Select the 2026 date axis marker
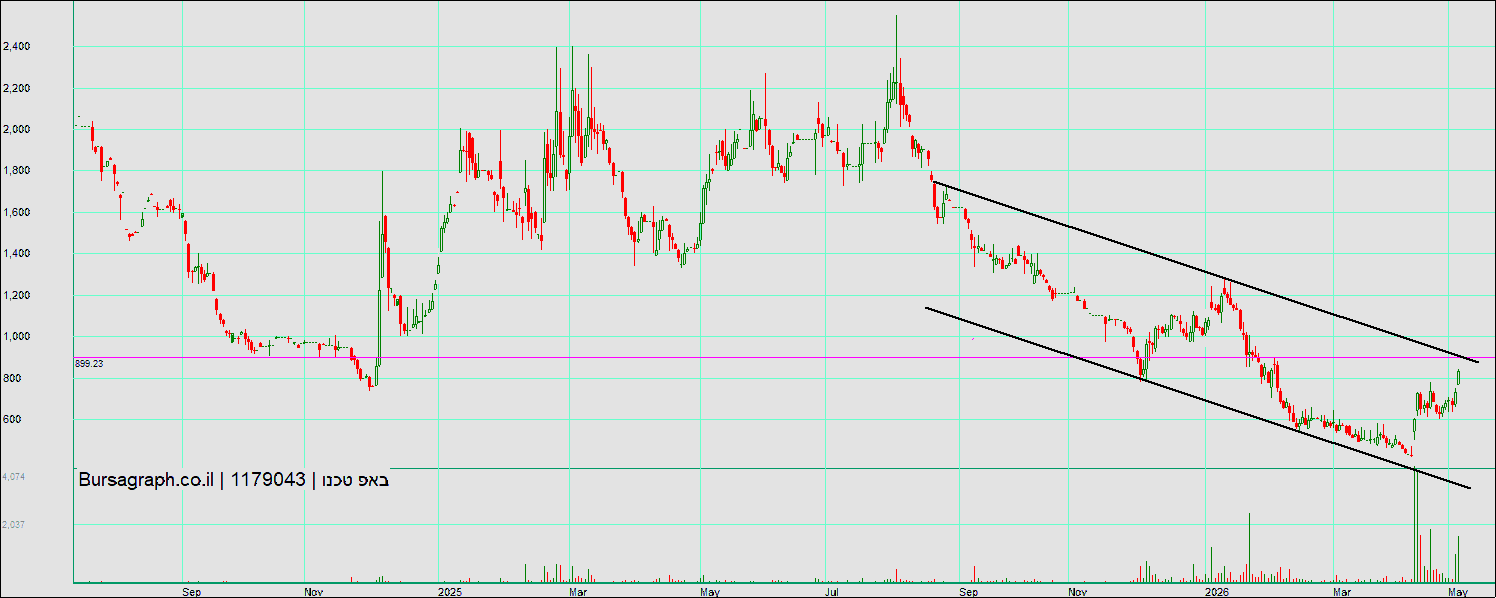Screen dimensions: 1496x598 1216,592
